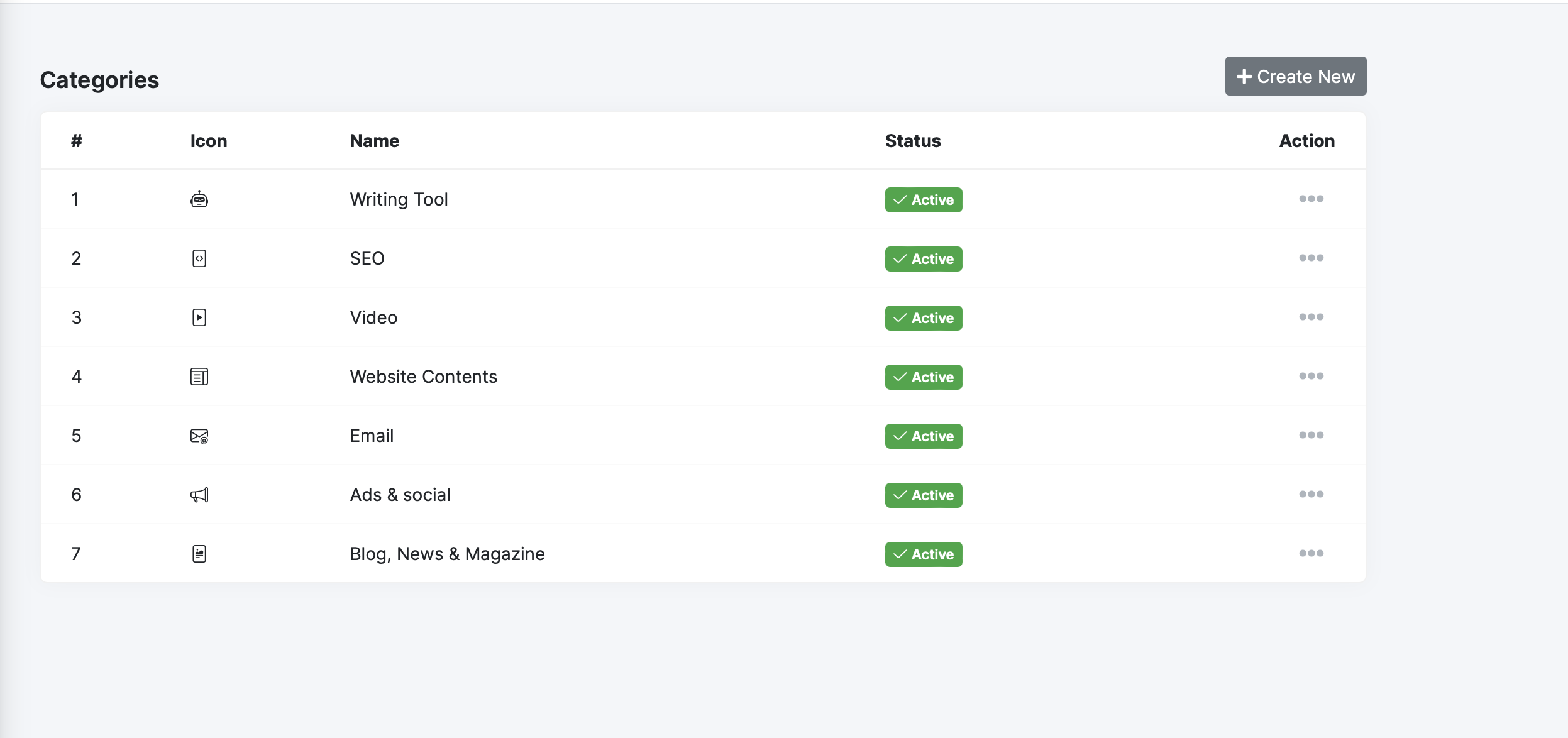This screenshot has height=738, width=1568.
Task: Click the megaphone icon for Ads & social
Action: coord(199,495)
